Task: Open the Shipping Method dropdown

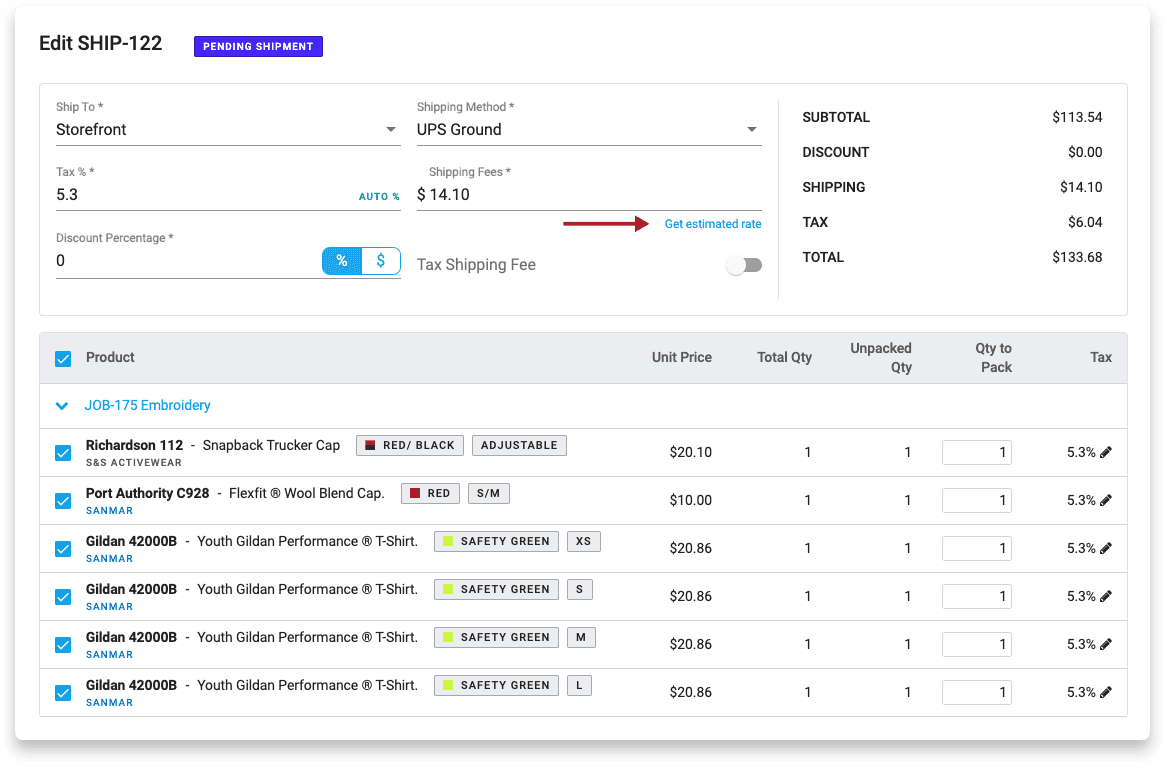Action: [588, 130]
